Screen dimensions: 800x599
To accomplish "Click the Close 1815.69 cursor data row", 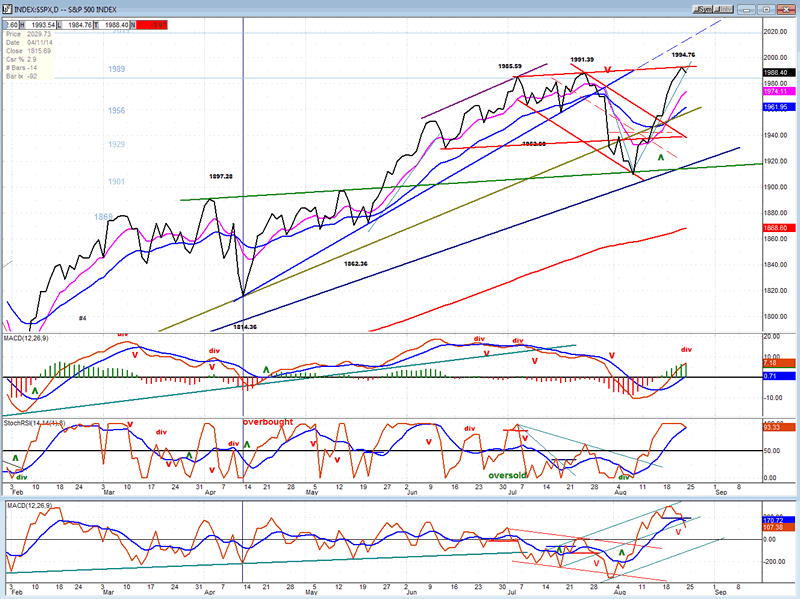I will click(29, 51).
